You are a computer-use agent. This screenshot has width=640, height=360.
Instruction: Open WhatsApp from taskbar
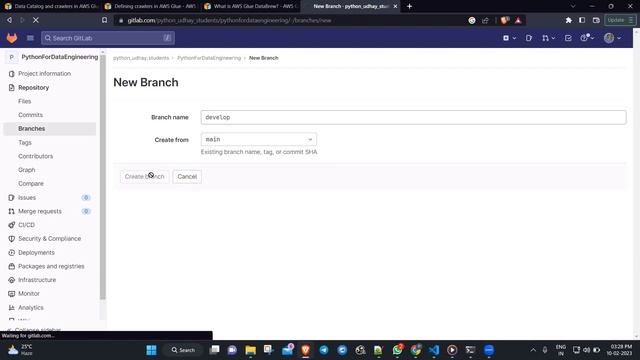point(397,350)
